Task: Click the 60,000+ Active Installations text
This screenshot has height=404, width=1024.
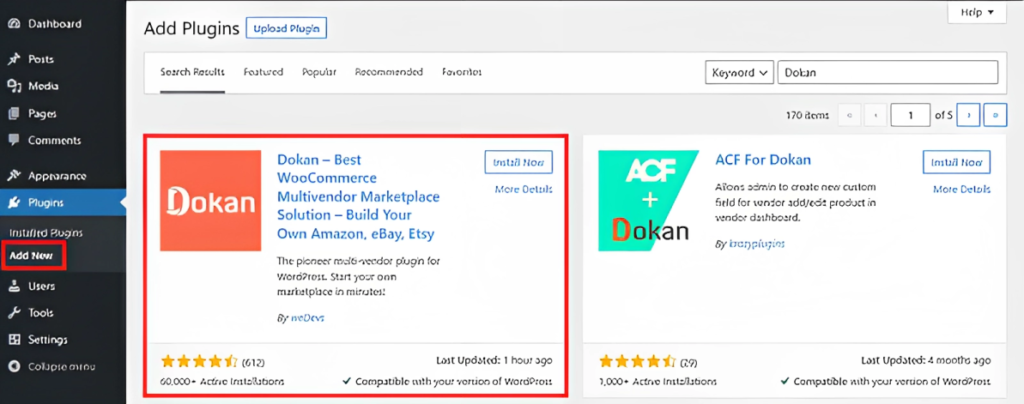Action: (x=222, y=381)
